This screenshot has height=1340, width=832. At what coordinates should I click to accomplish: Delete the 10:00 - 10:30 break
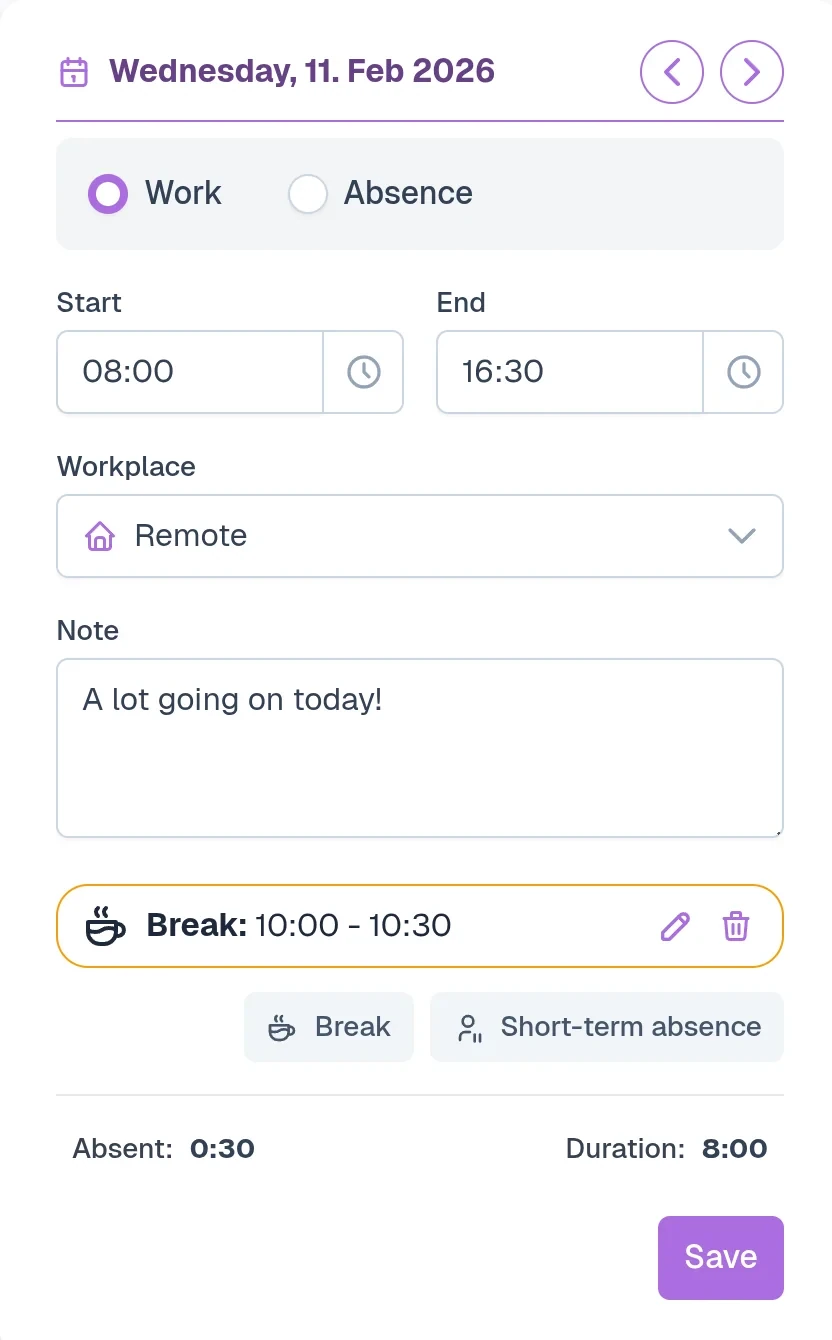(x=736, y=926)
